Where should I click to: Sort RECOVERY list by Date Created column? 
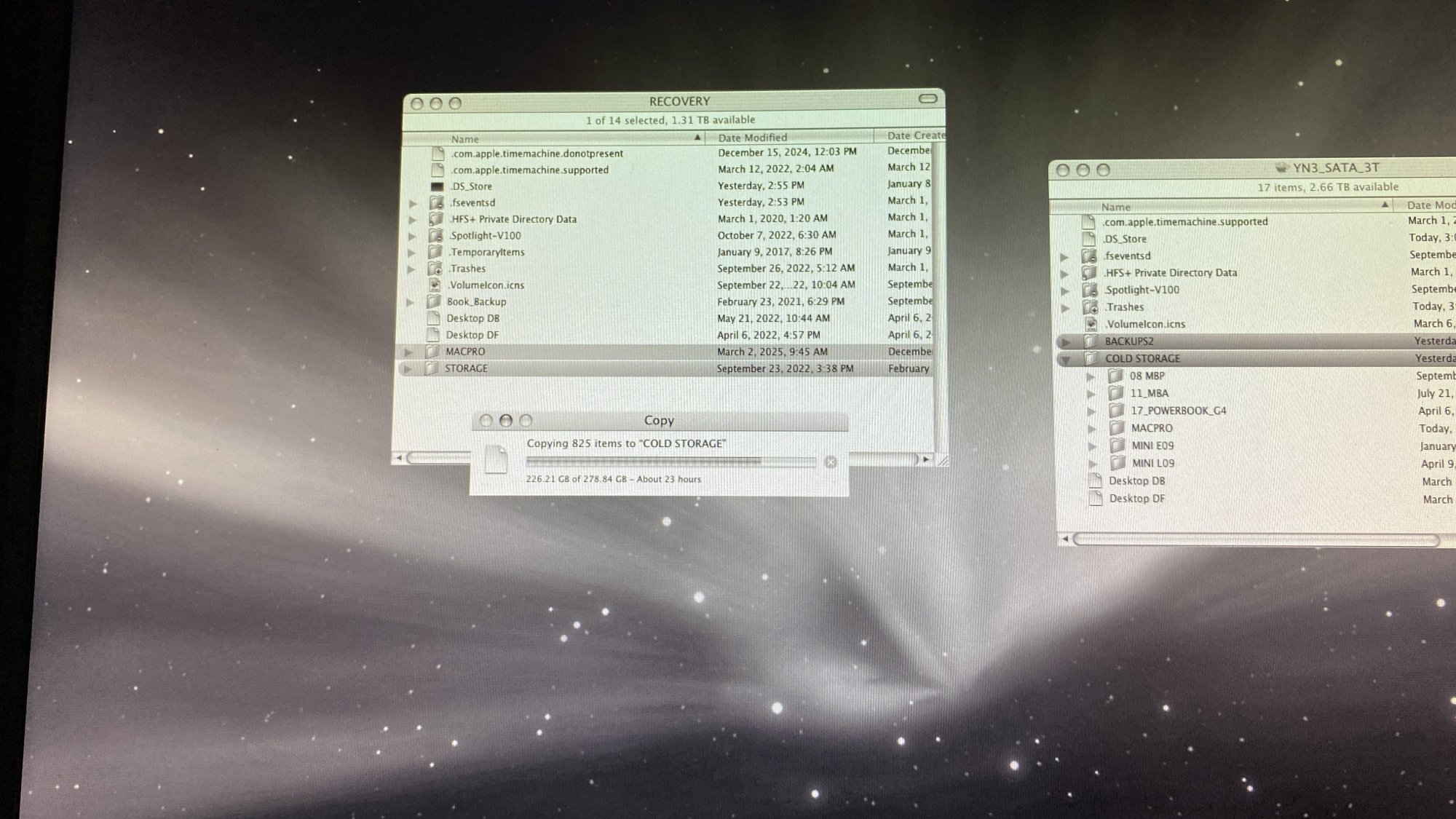[x=914, y=135]
